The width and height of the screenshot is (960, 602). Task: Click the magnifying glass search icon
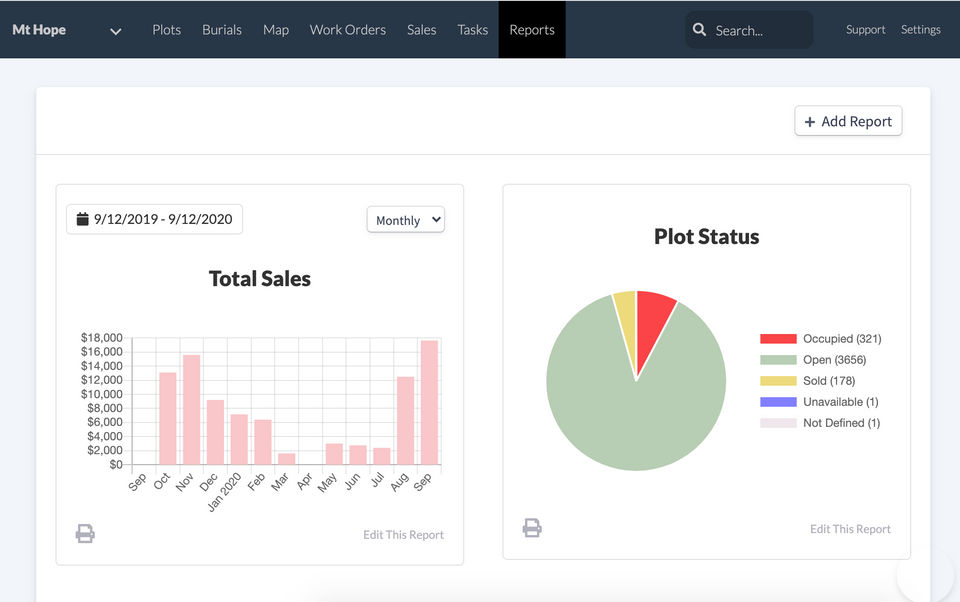700,30
